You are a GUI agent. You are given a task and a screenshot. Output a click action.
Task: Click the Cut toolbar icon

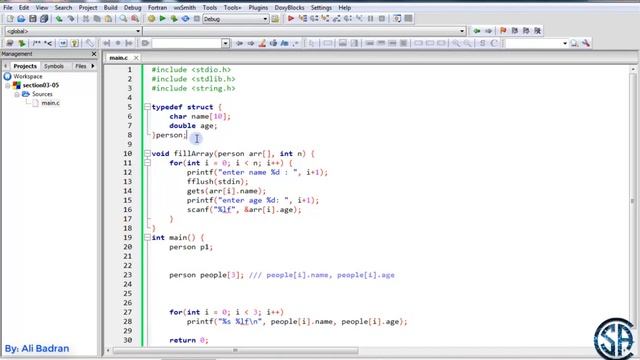[x=86, y=19]
